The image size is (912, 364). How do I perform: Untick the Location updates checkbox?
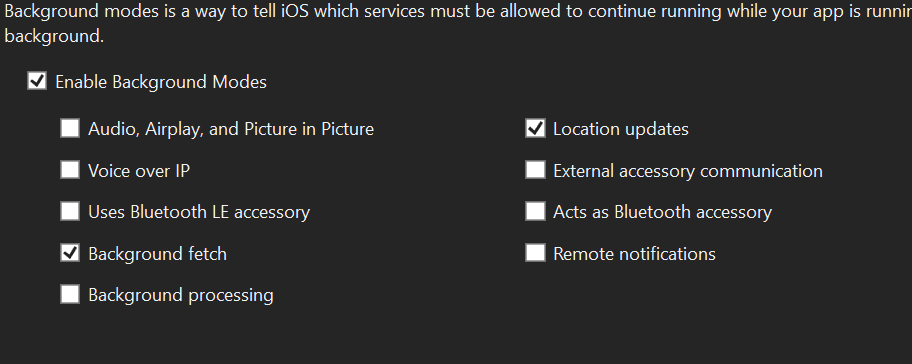click(x=535, y=128)
